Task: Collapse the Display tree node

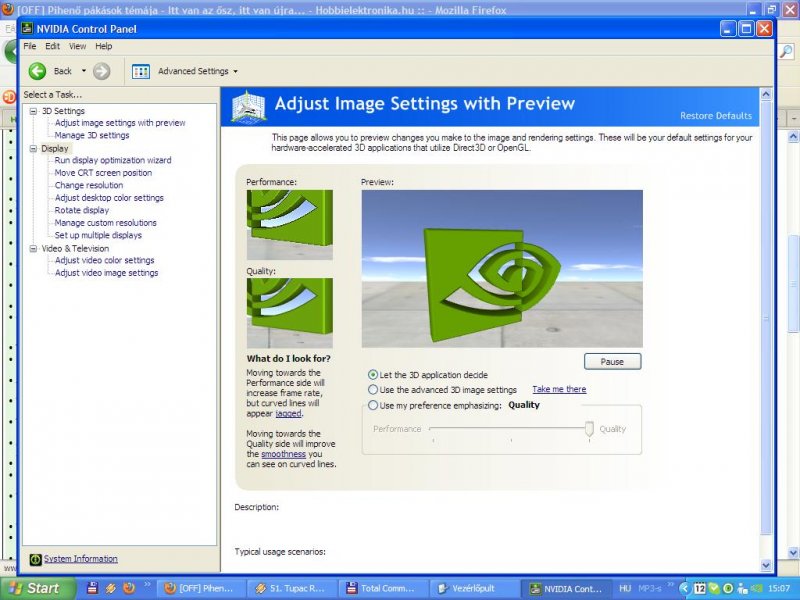Action: 33,149
